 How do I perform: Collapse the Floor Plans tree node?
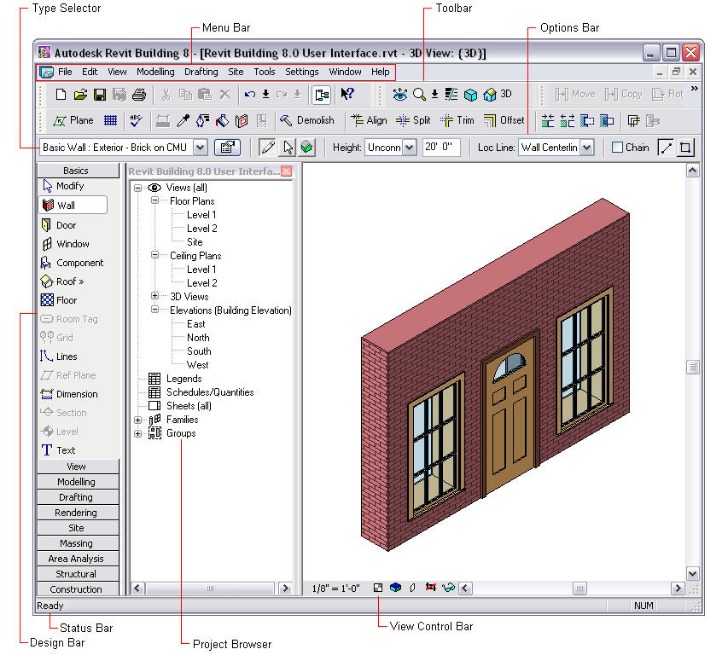(x=155, y=201)
